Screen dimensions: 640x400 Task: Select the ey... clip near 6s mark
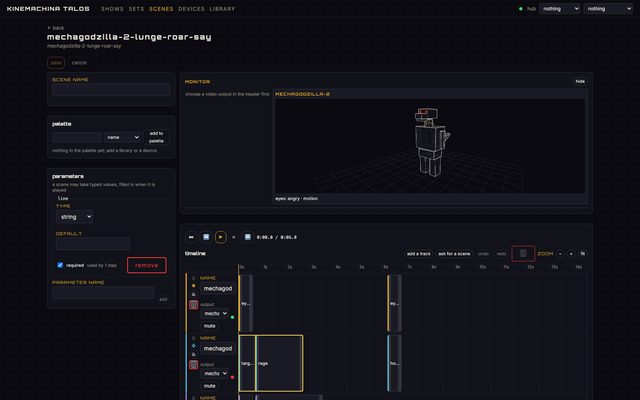pos(394,303)
